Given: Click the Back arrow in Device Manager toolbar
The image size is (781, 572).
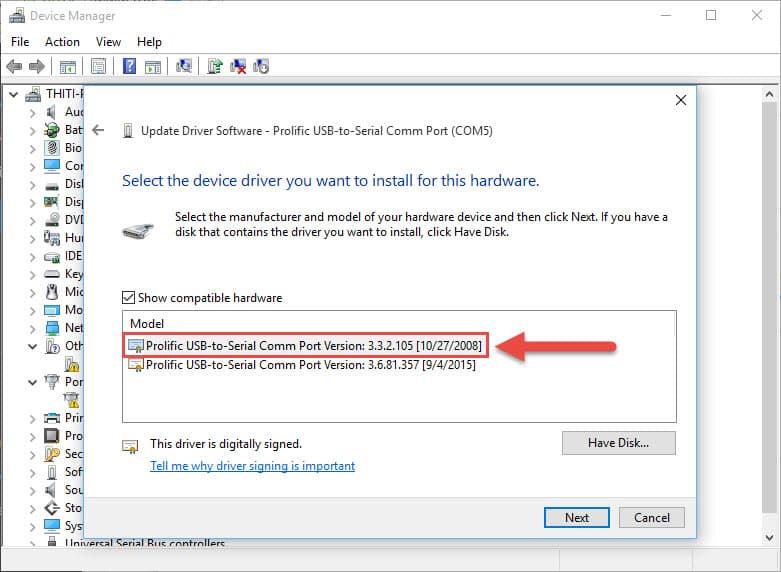Looking at the screenshot, I should point(14,67).
